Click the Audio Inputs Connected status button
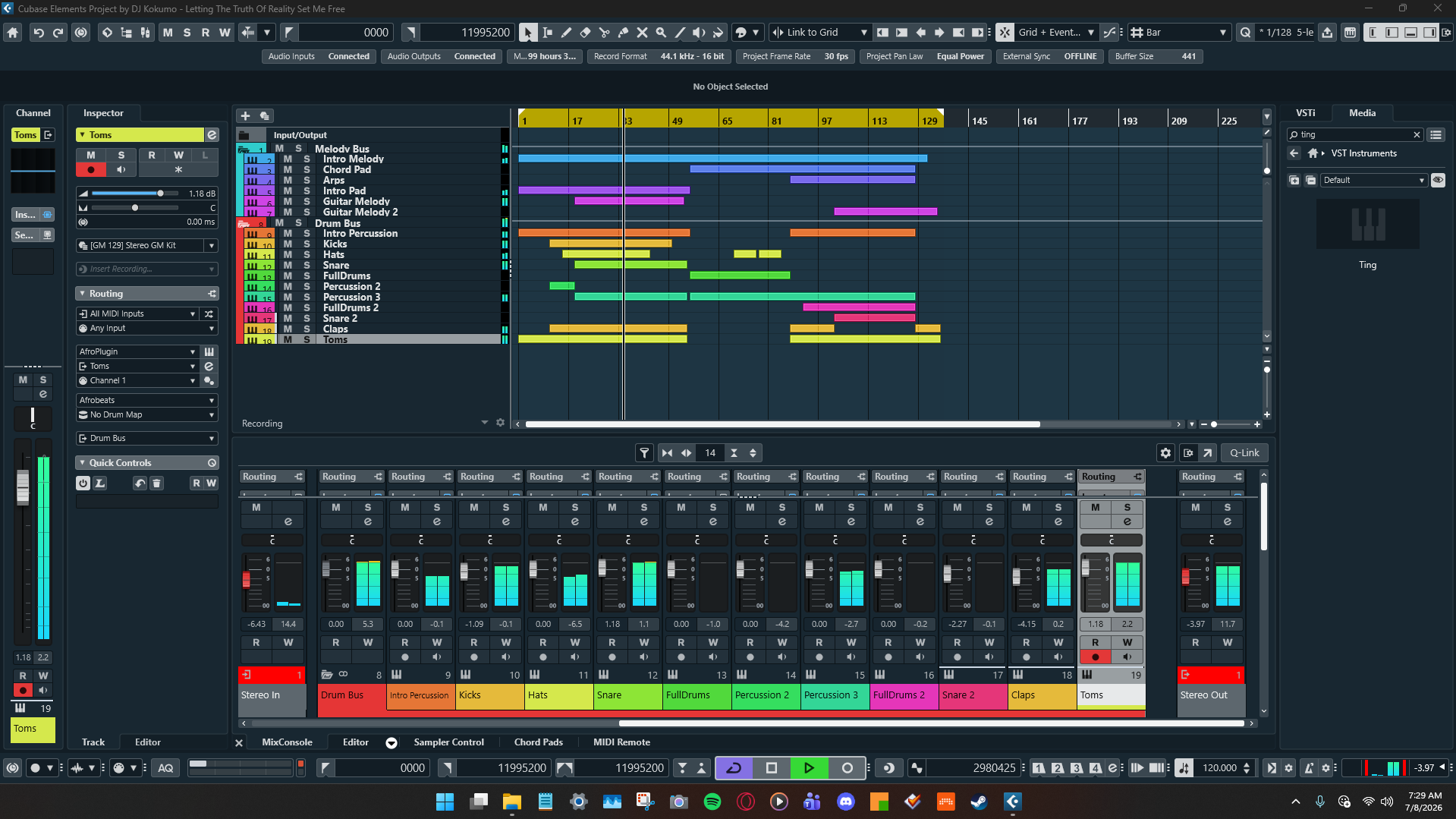 (x=319, y=56)
